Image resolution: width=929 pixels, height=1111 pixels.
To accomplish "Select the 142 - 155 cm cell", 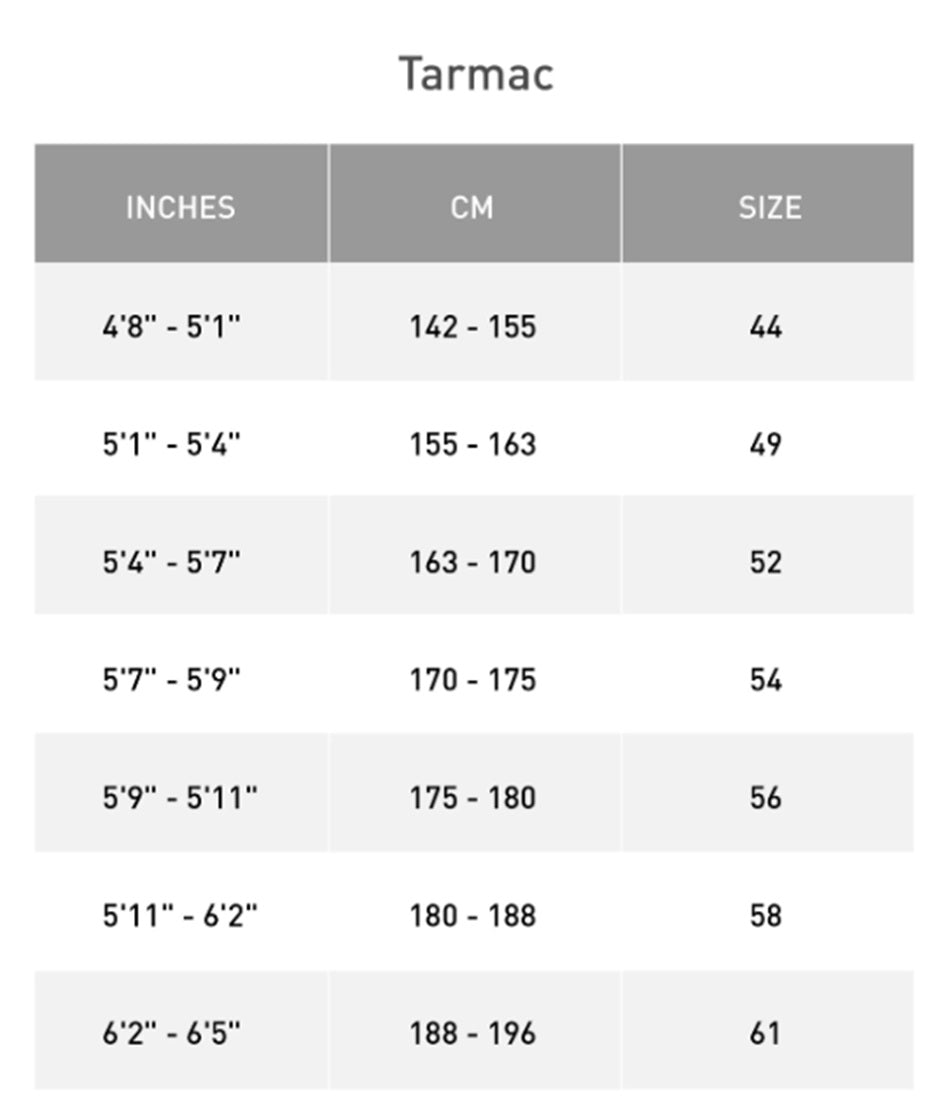I will click(x=472, y=327).
